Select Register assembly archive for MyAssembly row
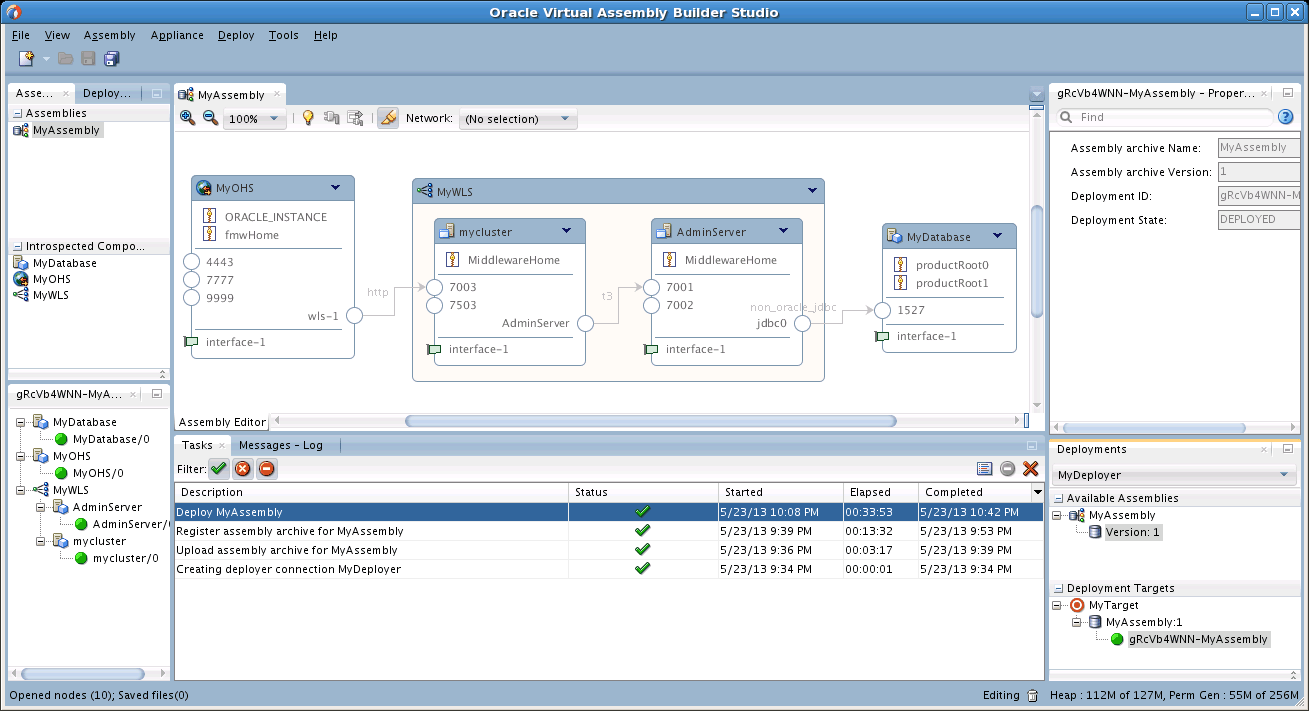1309x711 pixels. tap(609, 530)
